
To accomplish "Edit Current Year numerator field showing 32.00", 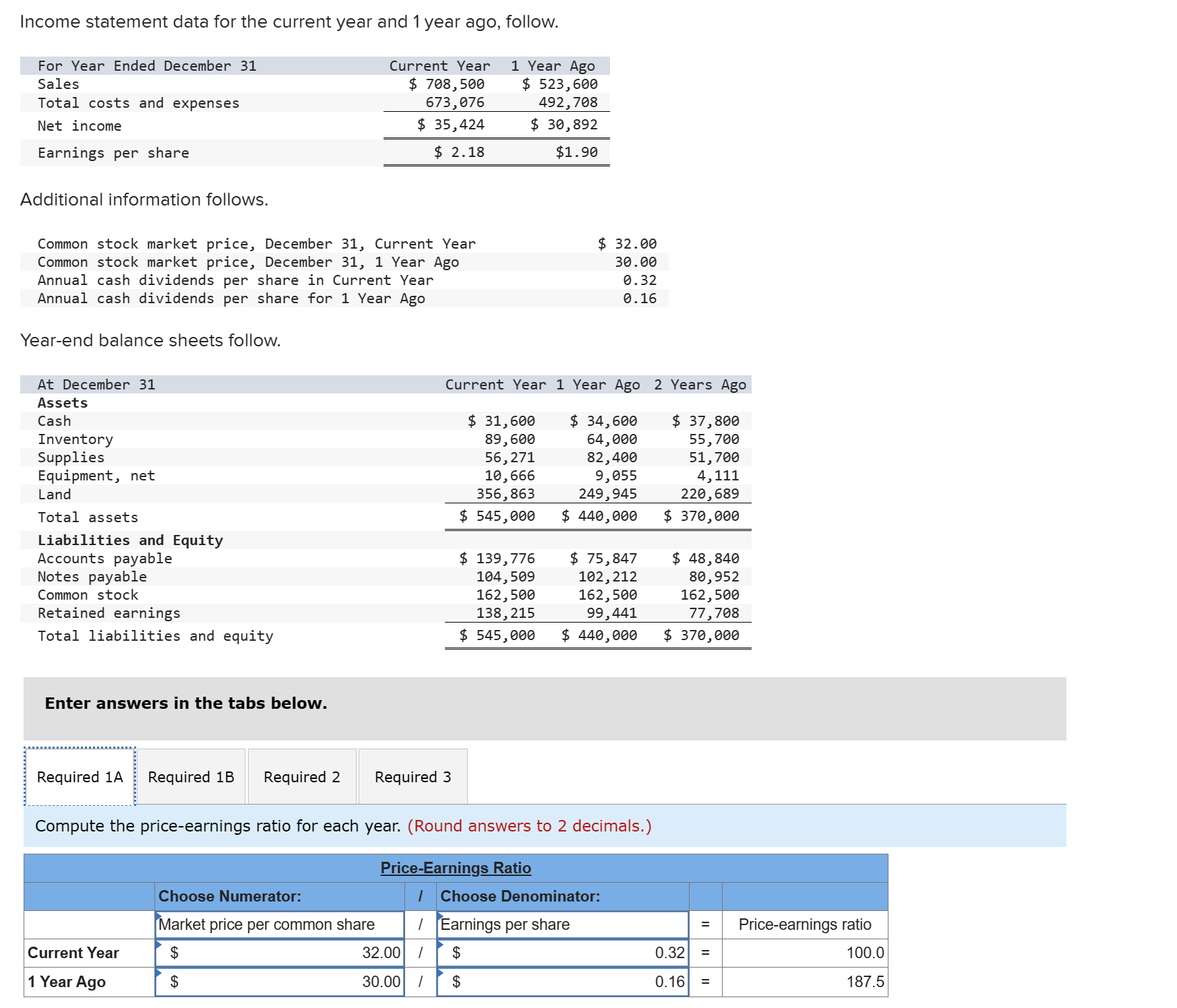I will coord(280,953).
